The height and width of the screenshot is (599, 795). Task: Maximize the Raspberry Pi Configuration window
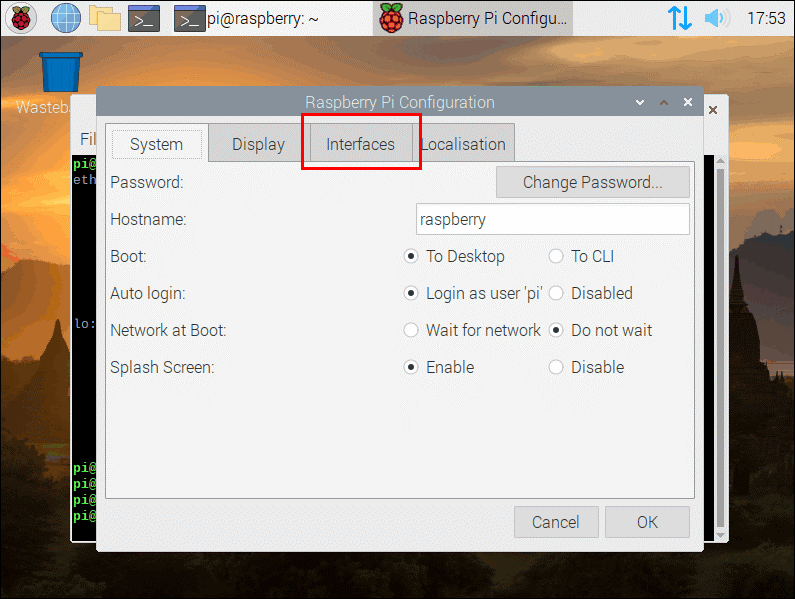(x=664, y=102)
